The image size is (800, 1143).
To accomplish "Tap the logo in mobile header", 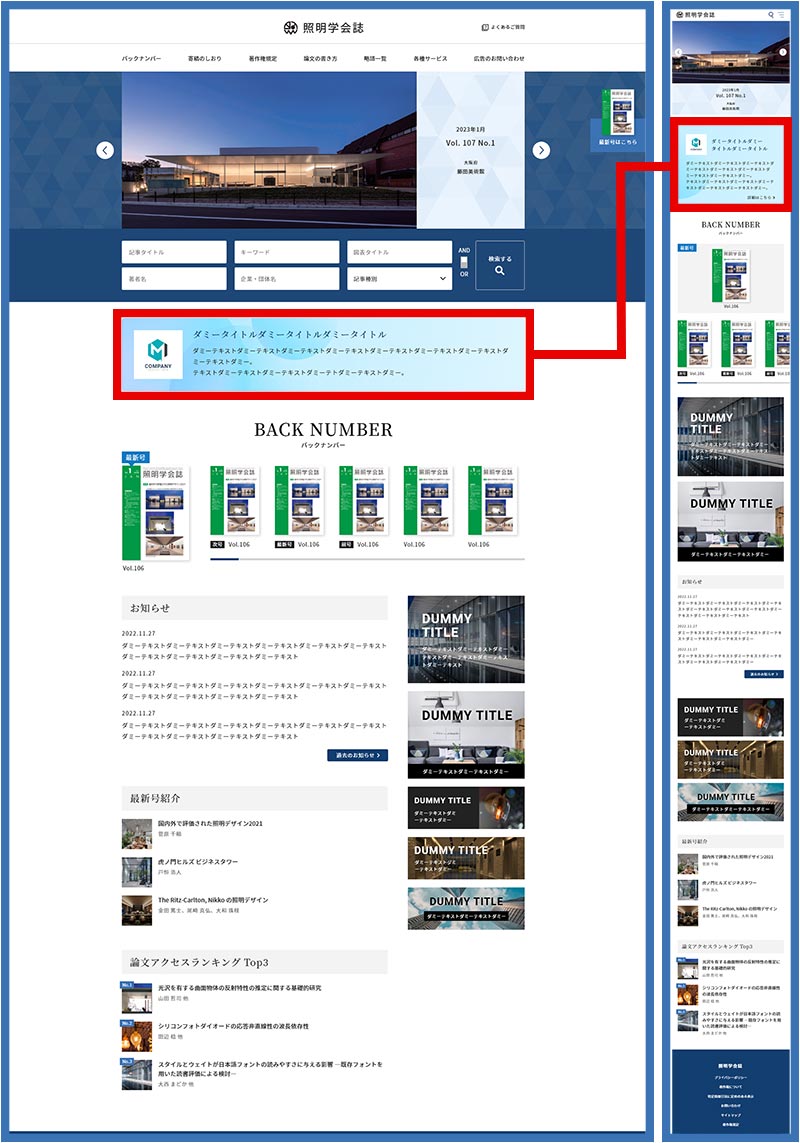I will pyautogui.click(x=696, y=15).
